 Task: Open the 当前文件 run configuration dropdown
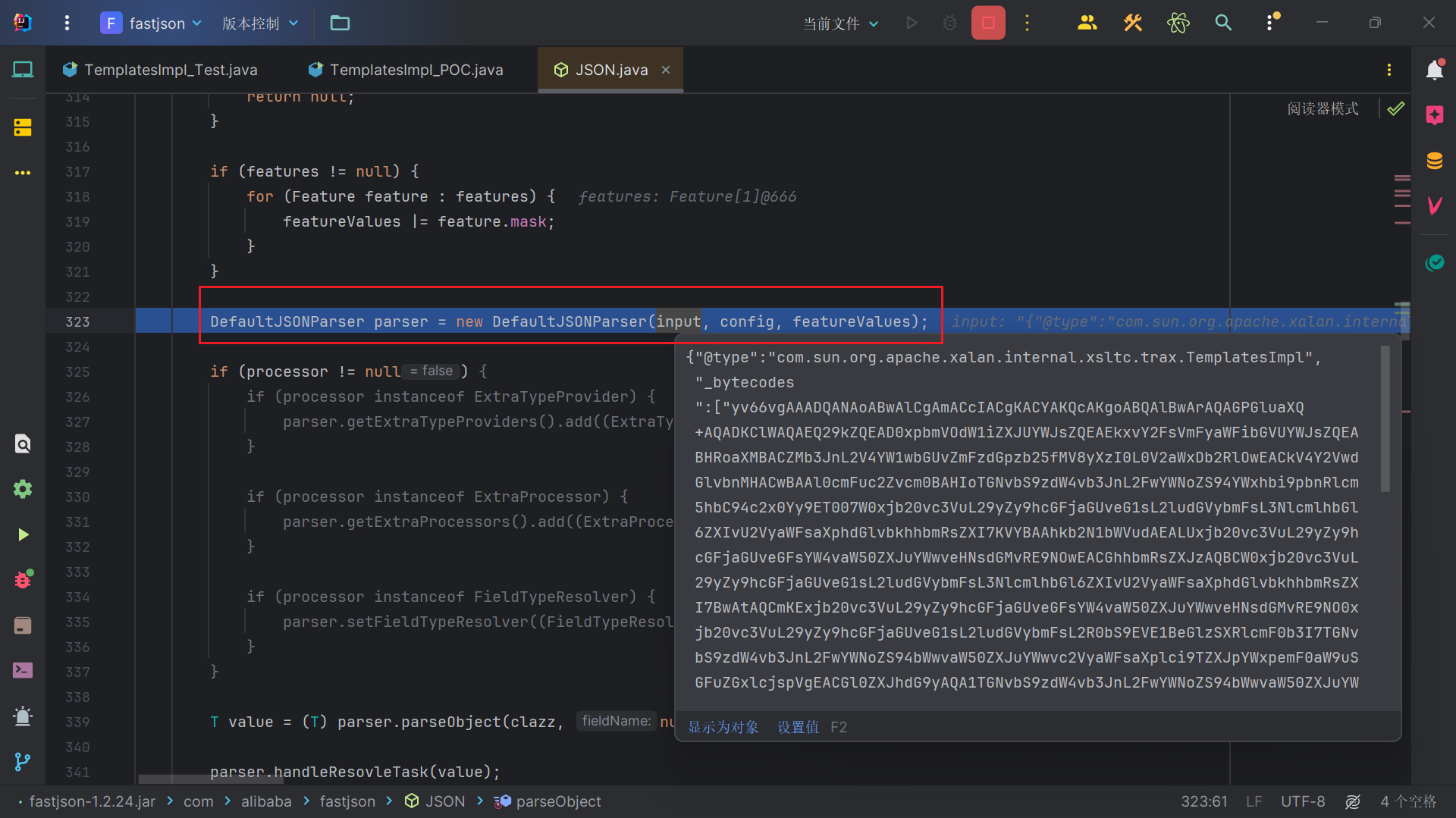[840, 24]
